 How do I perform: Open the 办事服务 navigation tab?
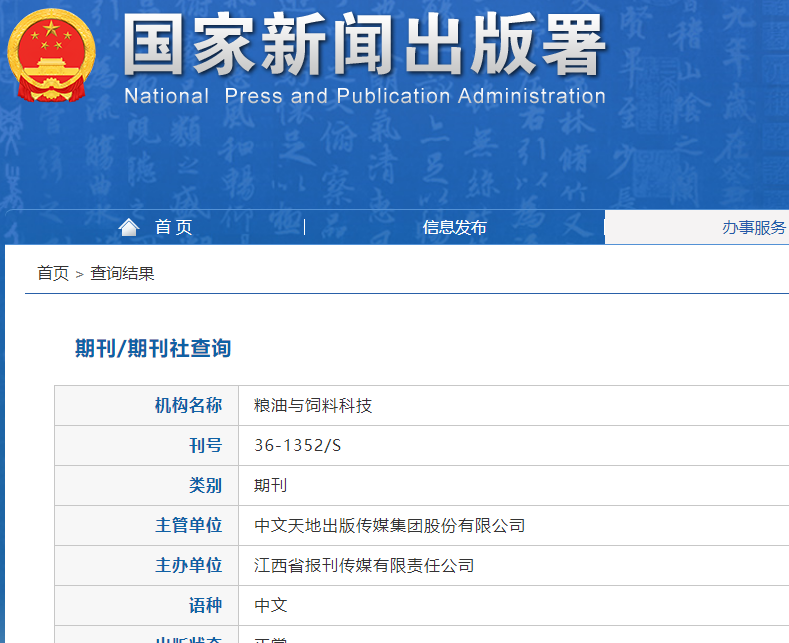[x=754, y=227]
